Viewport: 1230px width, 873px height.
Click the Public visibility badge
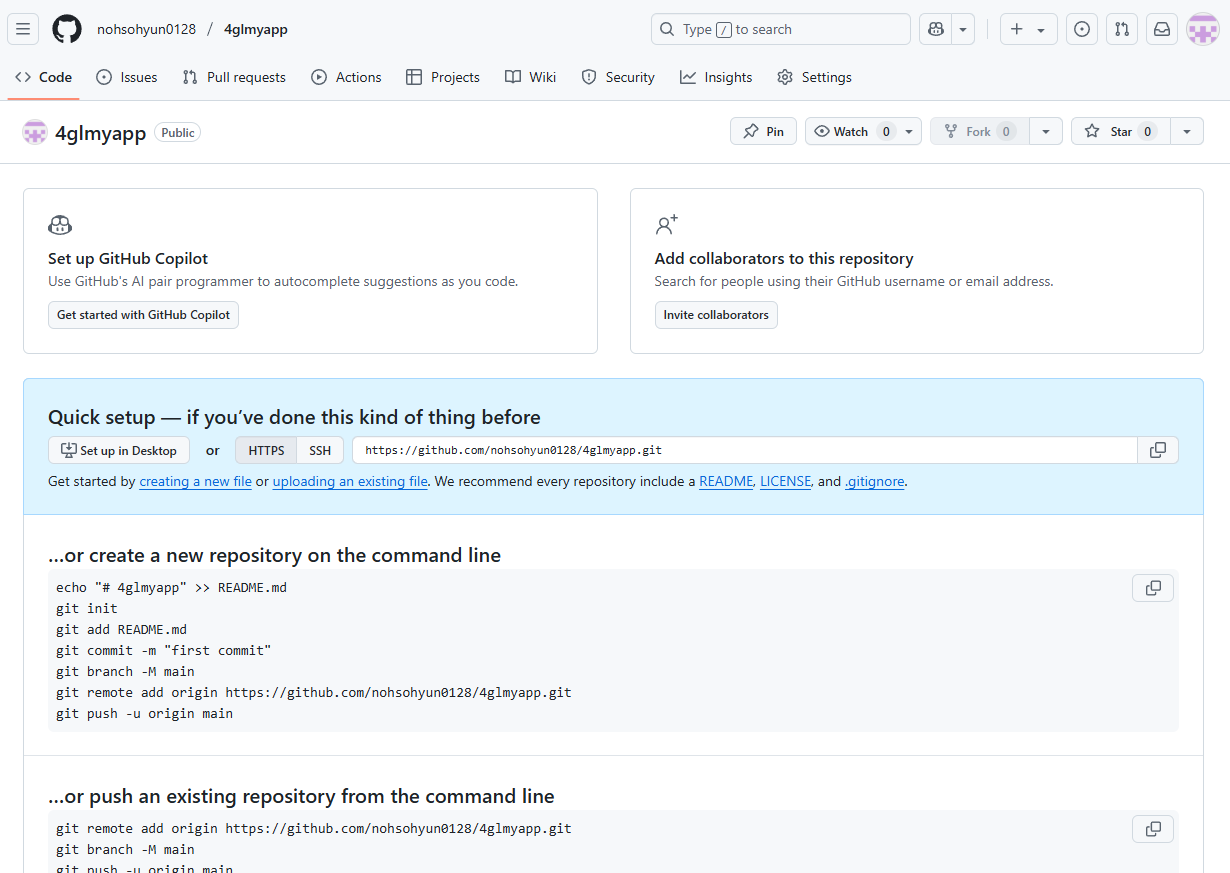[178, 132]
